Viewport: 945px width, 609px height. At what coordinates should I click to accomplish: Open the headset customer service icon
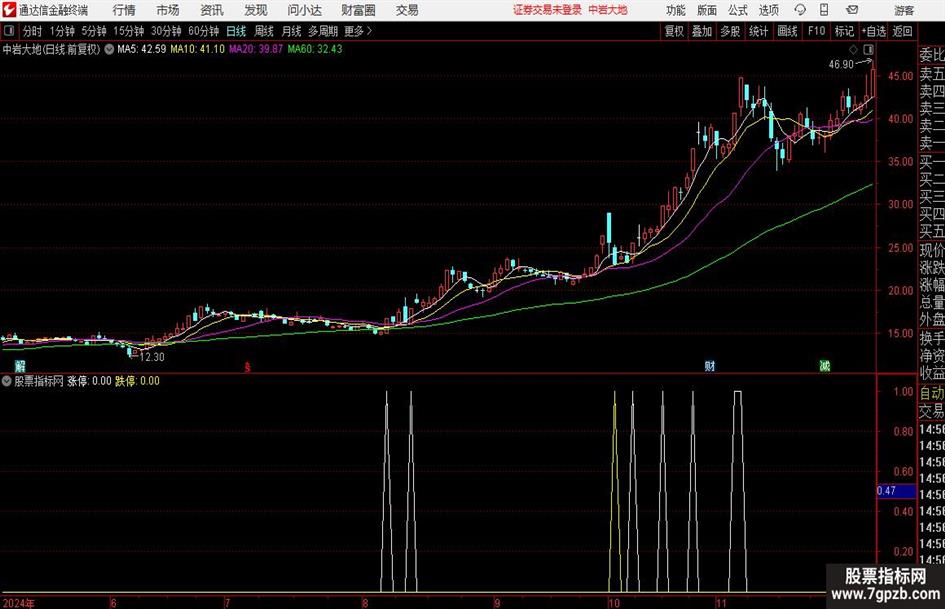[x=800, y=10]
